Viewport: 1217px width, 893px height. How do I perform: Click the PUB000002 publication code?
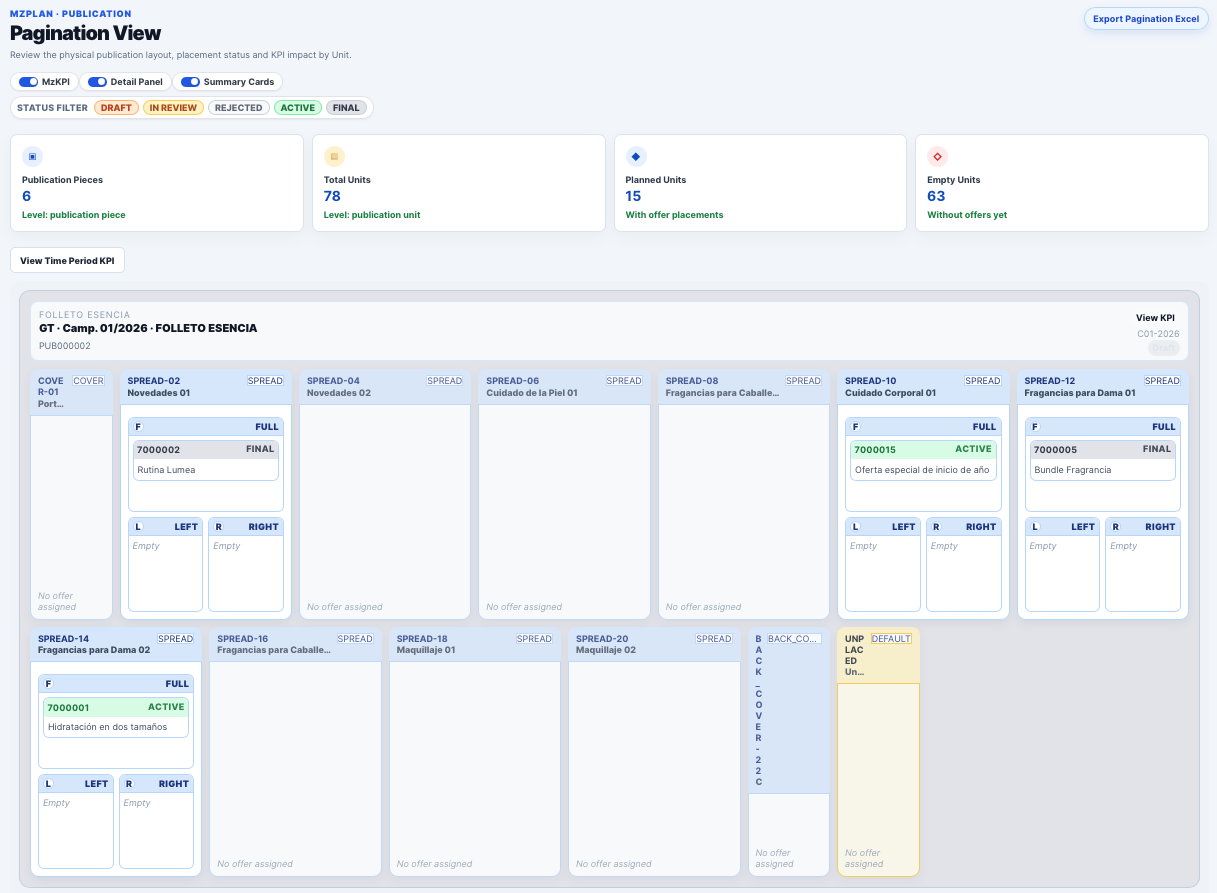pyautogui.click(x=65, y=346)
